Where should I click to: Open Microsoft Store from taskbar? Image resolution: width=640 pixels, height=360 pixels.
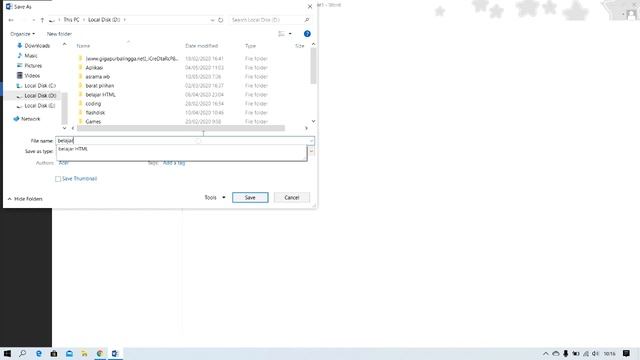tap(54, 353)
